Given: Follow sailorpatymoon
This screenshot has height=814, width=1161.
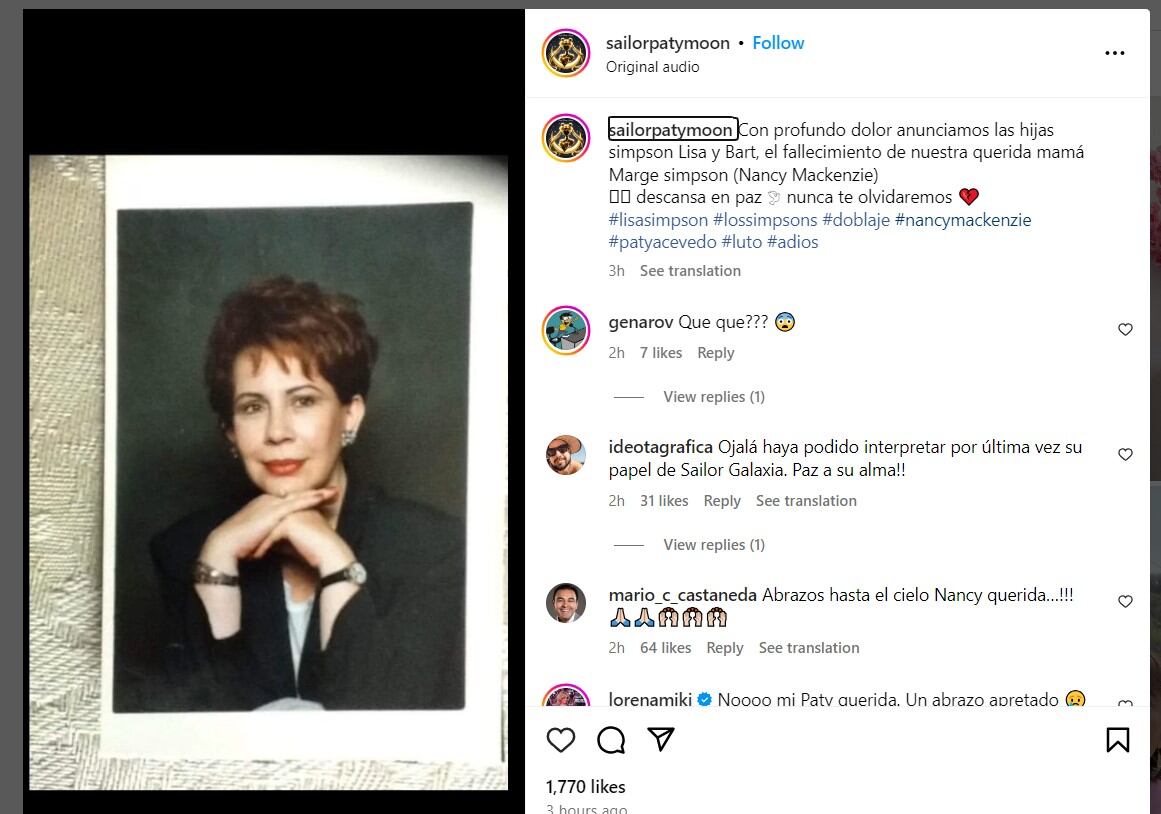Looking at the screenshot, I should coord(778,43).
